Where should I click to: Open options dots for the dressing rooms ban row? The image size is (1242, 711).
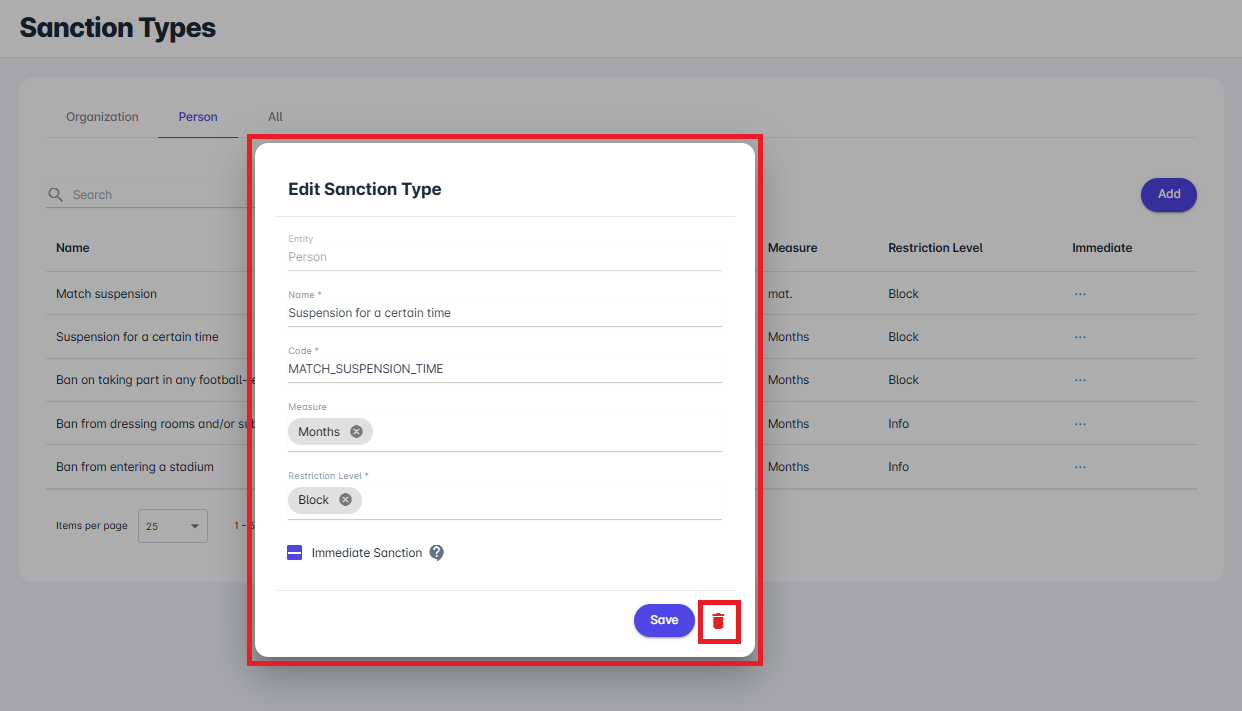1080,424
